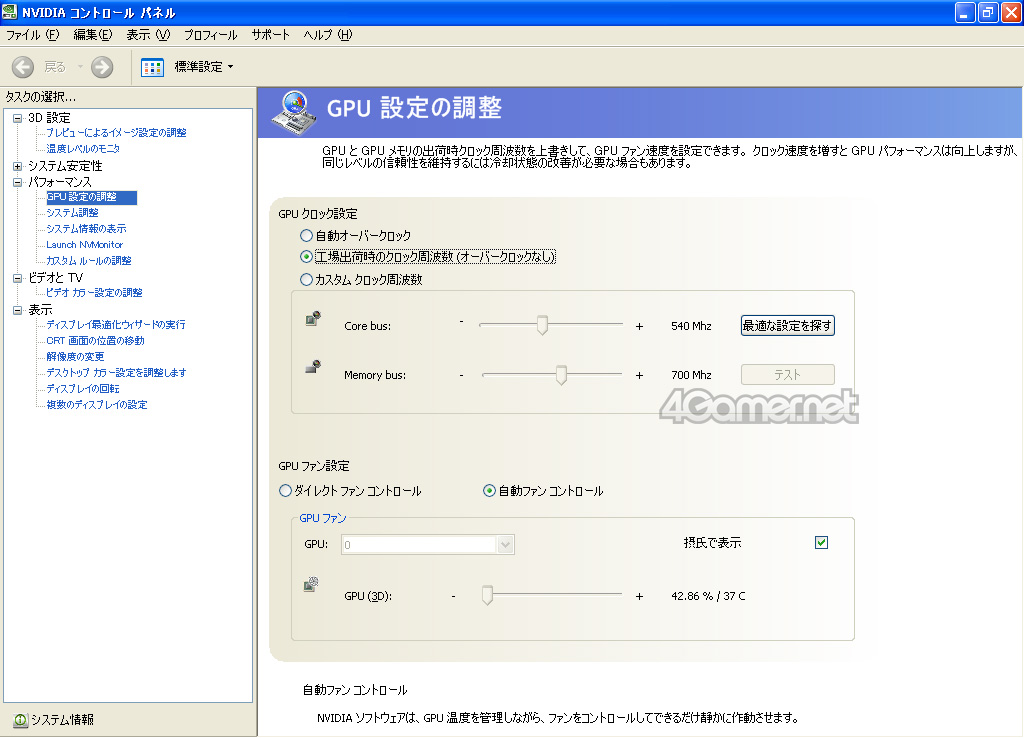Open the ヘルプ(H) menu
Screen dimensions: 1024x738
328,35
